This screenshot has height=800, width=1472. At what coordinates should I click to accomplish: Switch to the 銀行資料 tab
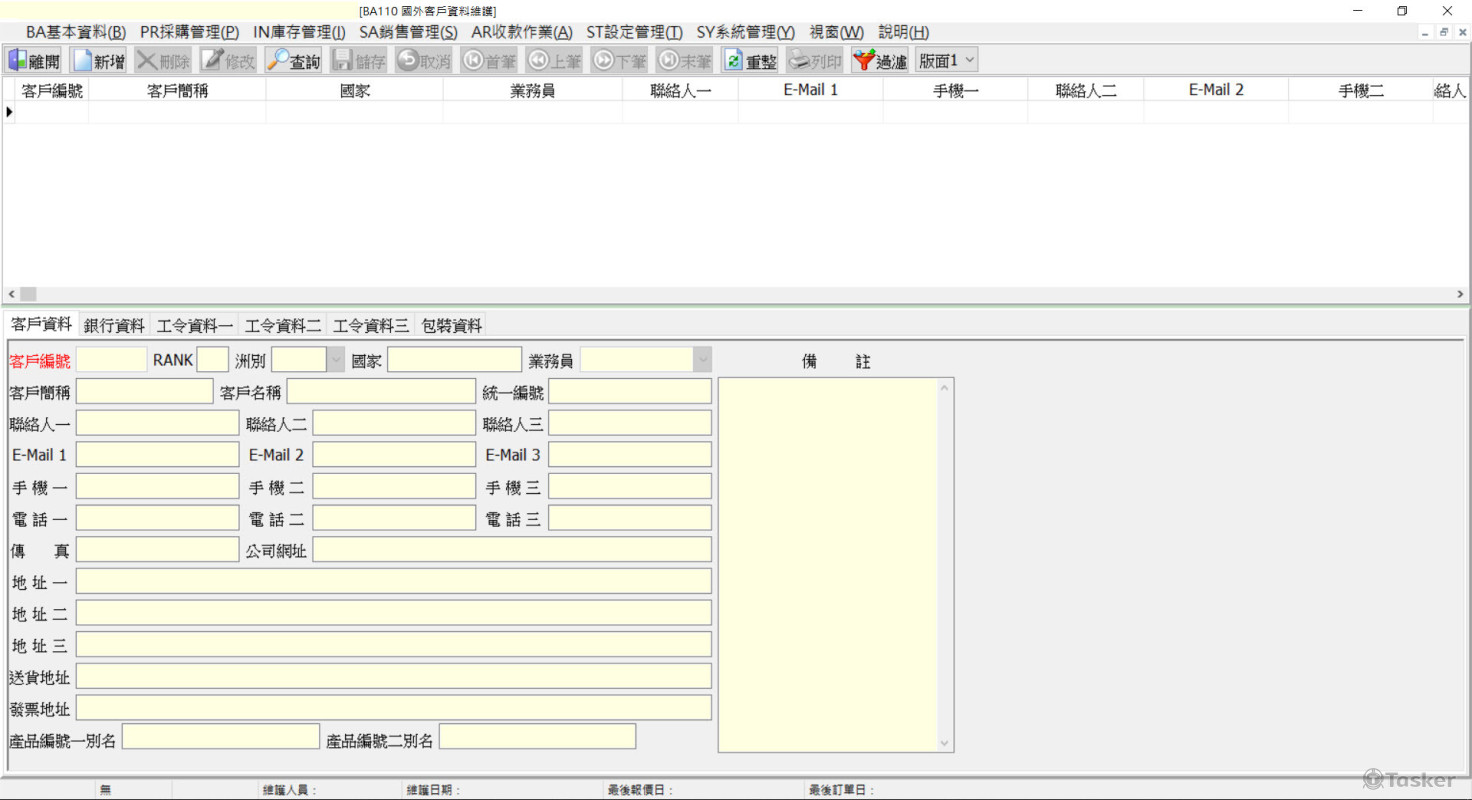pyautogui.click(x=114, y=325)
